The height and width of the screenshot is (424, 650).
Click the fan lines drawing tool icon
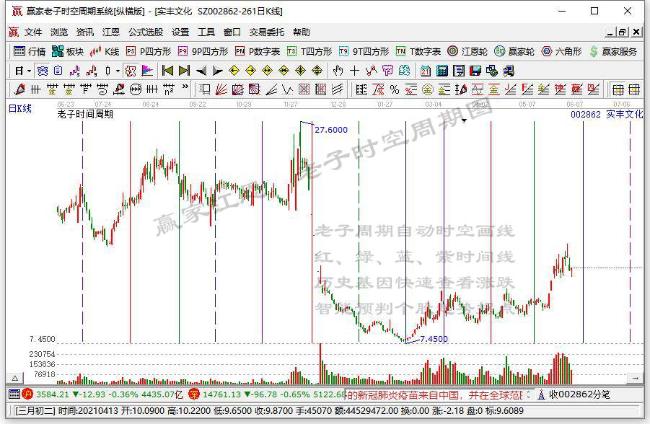click(x=221, y=89)
